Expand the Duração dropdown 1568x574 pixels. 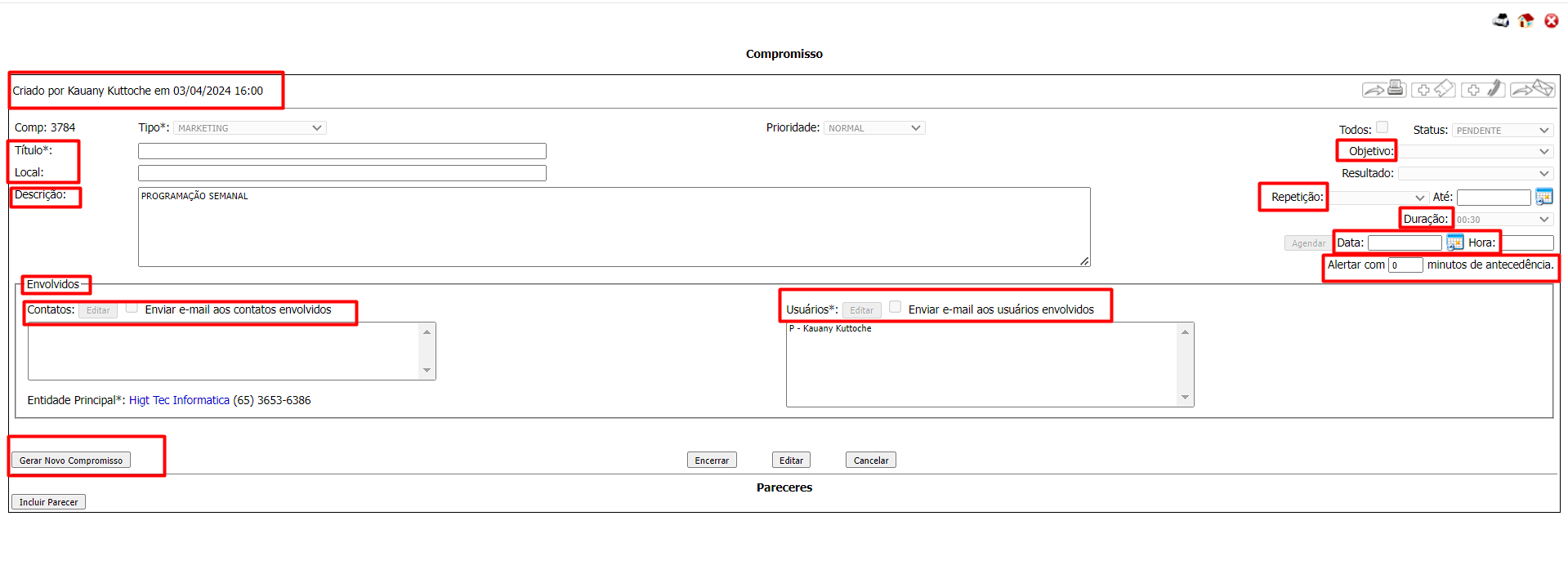click(1502, 220)
